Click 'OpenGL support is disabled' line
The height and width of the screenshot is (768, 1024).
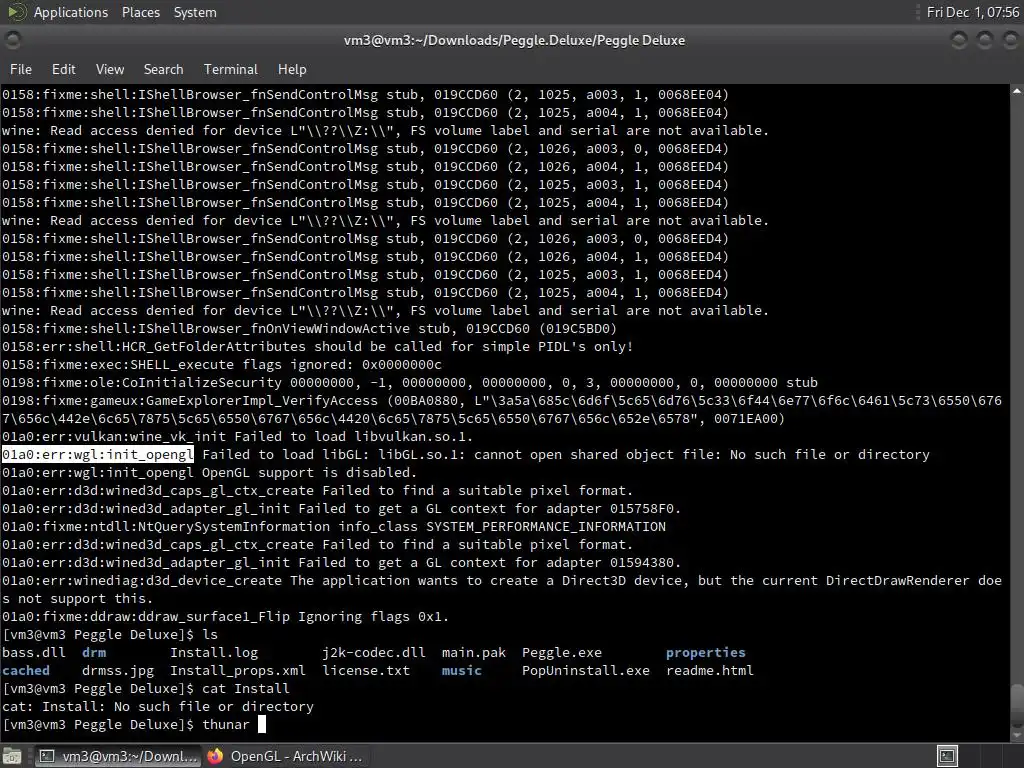[209, 473]
